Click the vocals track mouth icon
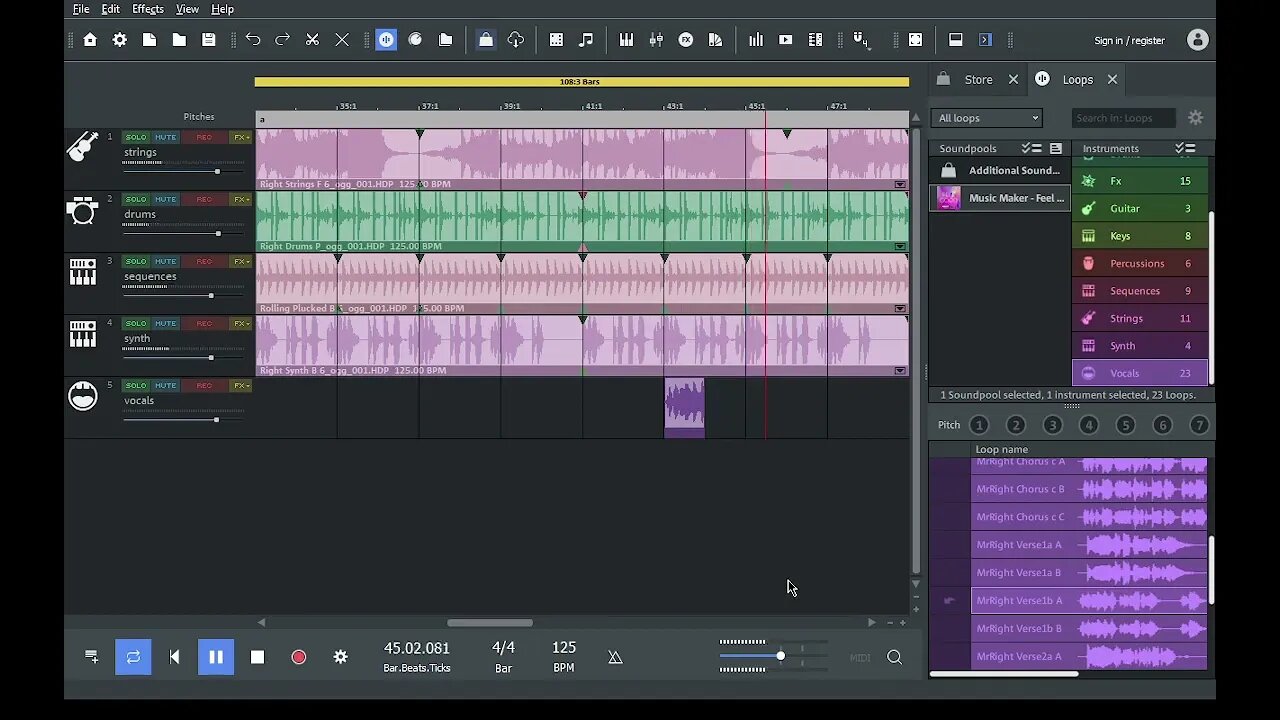The height and width of the screenshot is (720, 1280). [82, 396]
